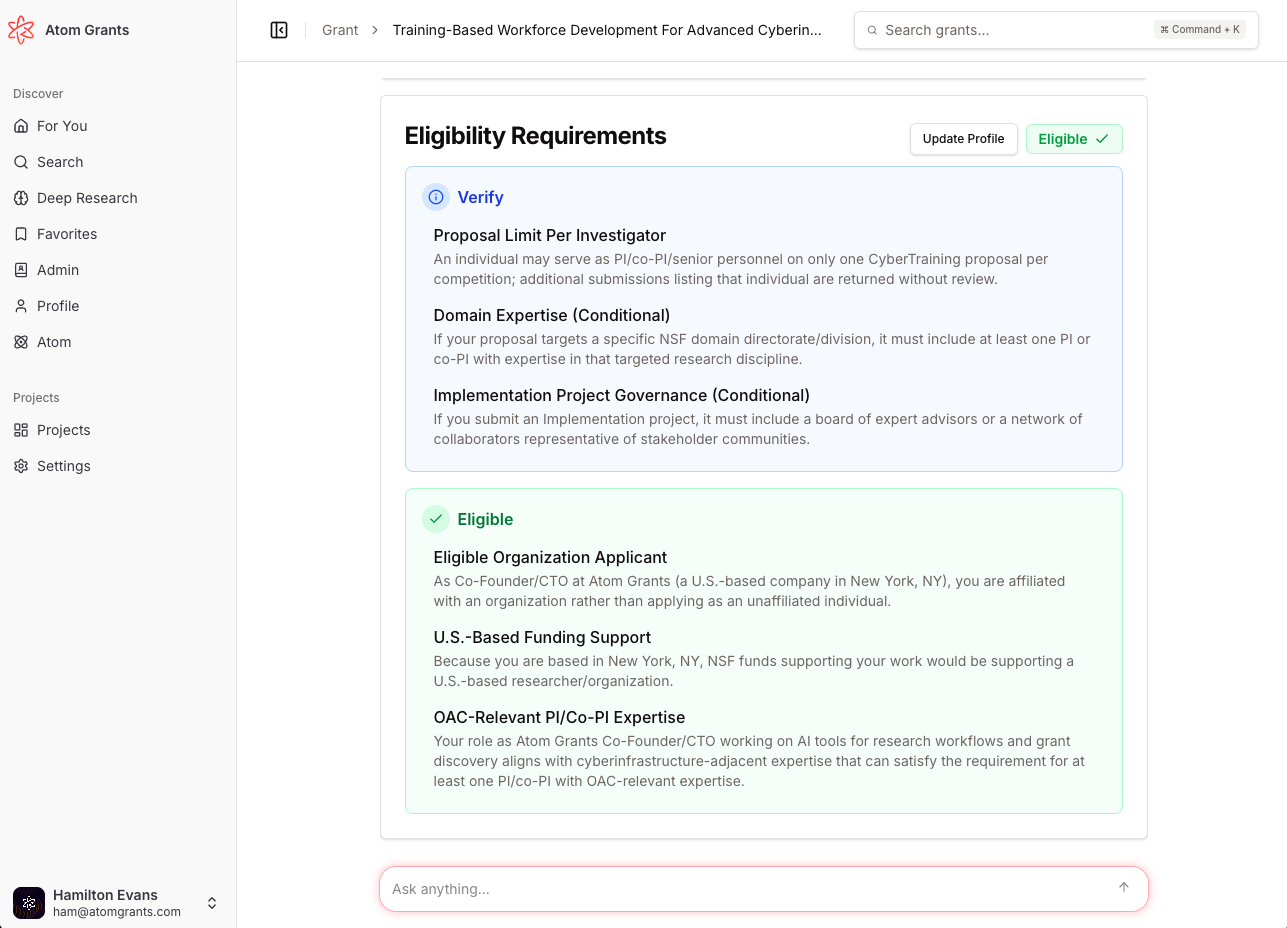Click Hamilton Evans profile avatar
This screenshot has width=1287, height=928.
29,903
